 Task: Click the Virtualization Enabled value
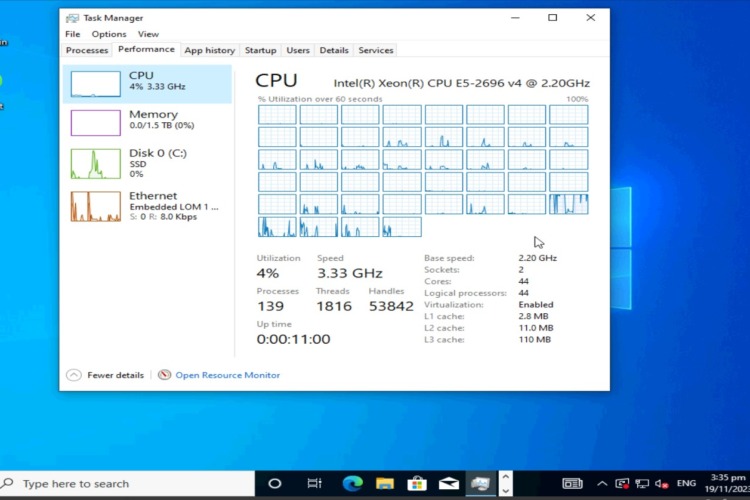(x=536, y=305)
